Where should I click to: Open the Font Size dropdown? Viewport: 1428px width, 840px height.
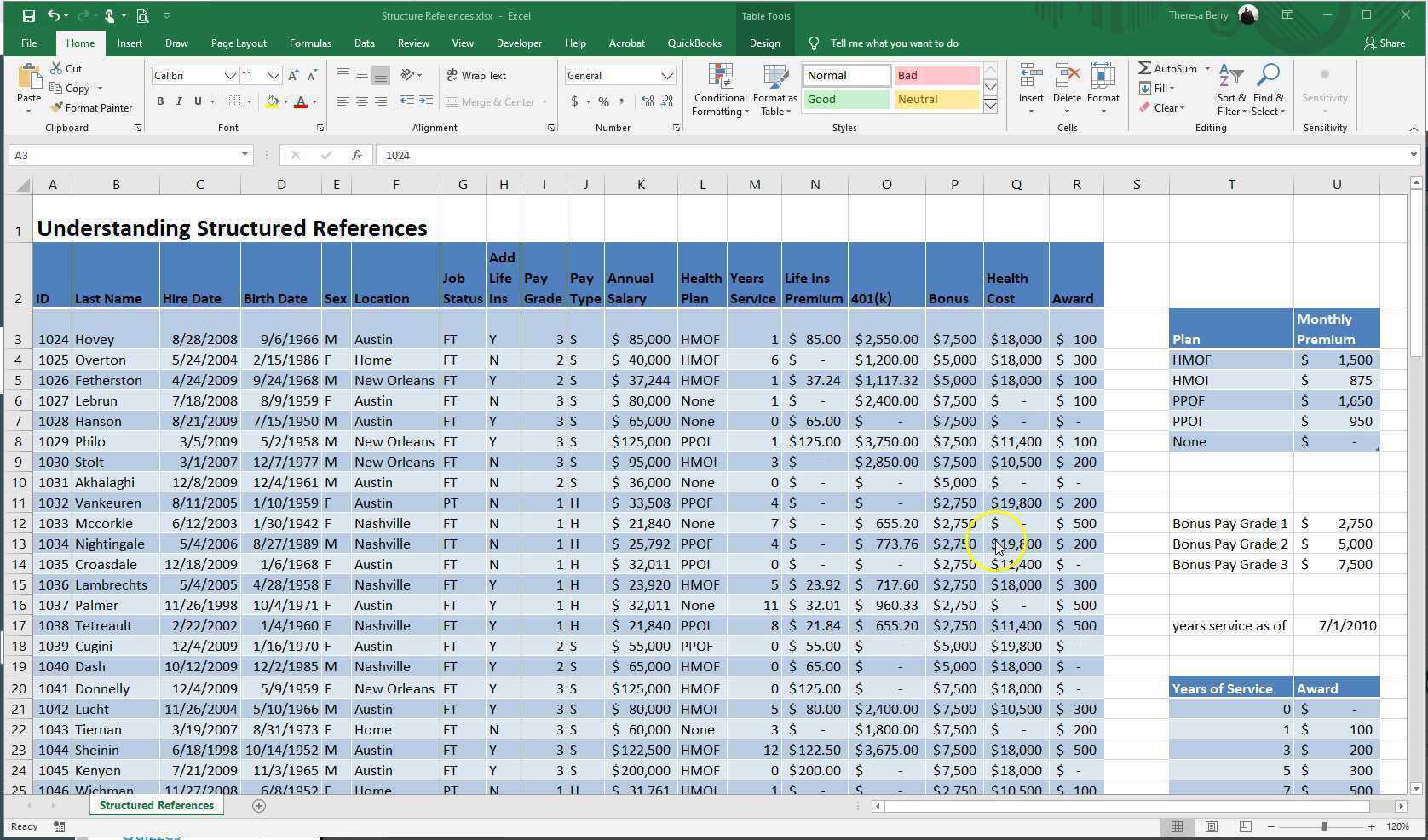[x=272, y=75]
